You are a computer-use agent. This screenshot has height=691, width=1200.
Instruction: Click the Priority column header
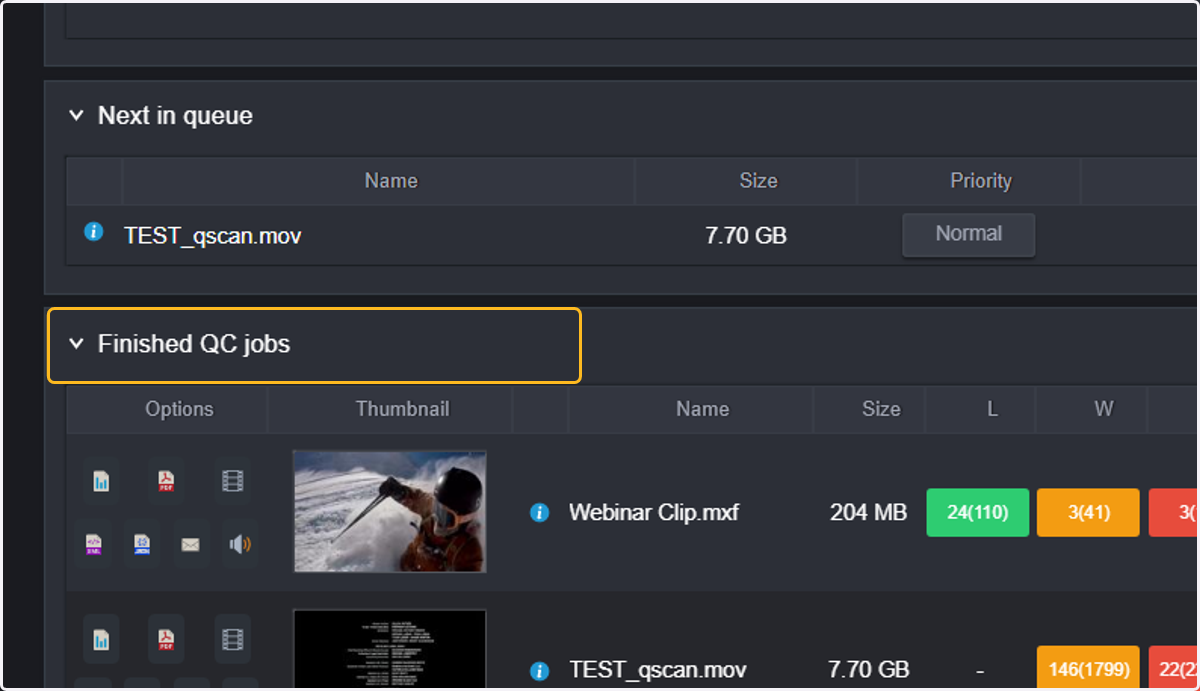[x=981, y=181]
